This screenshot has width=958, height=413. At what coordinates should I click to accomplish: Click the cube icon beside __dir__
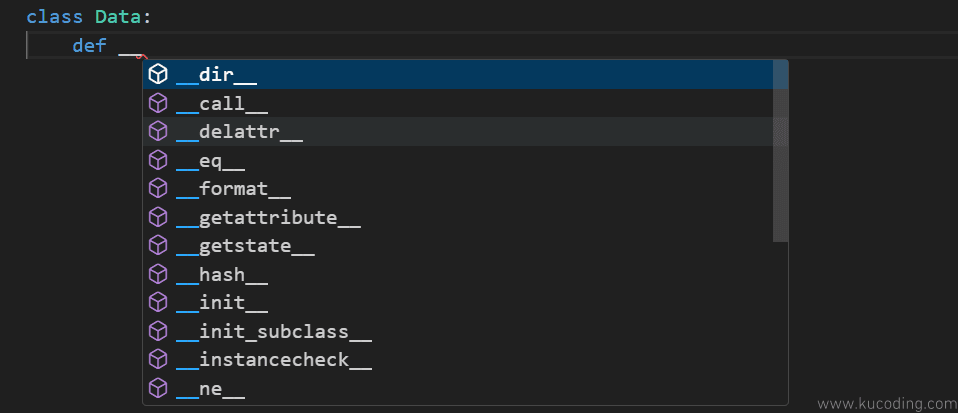[158, 75]
